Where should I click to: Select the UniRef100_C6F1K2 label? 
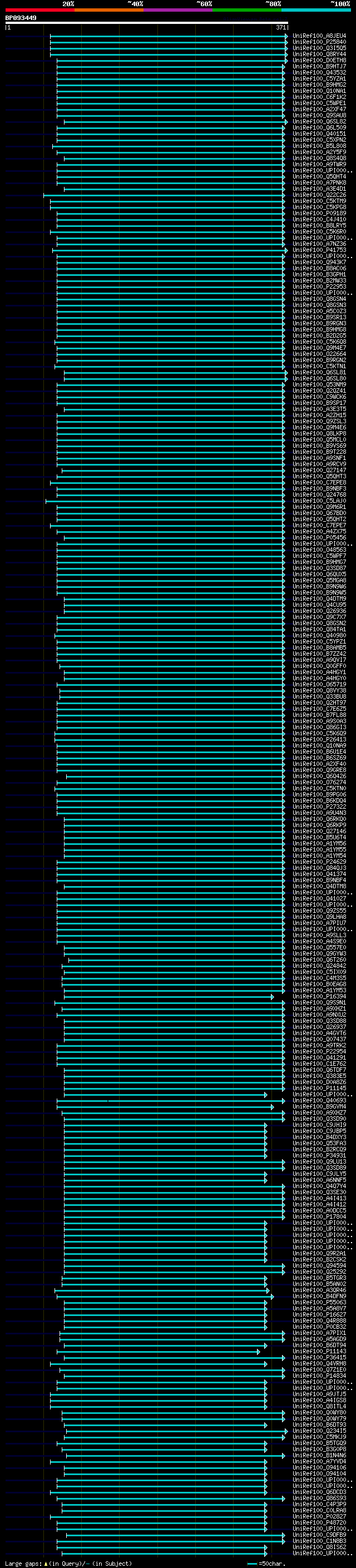pyautogui.click(x=319, y=97)
